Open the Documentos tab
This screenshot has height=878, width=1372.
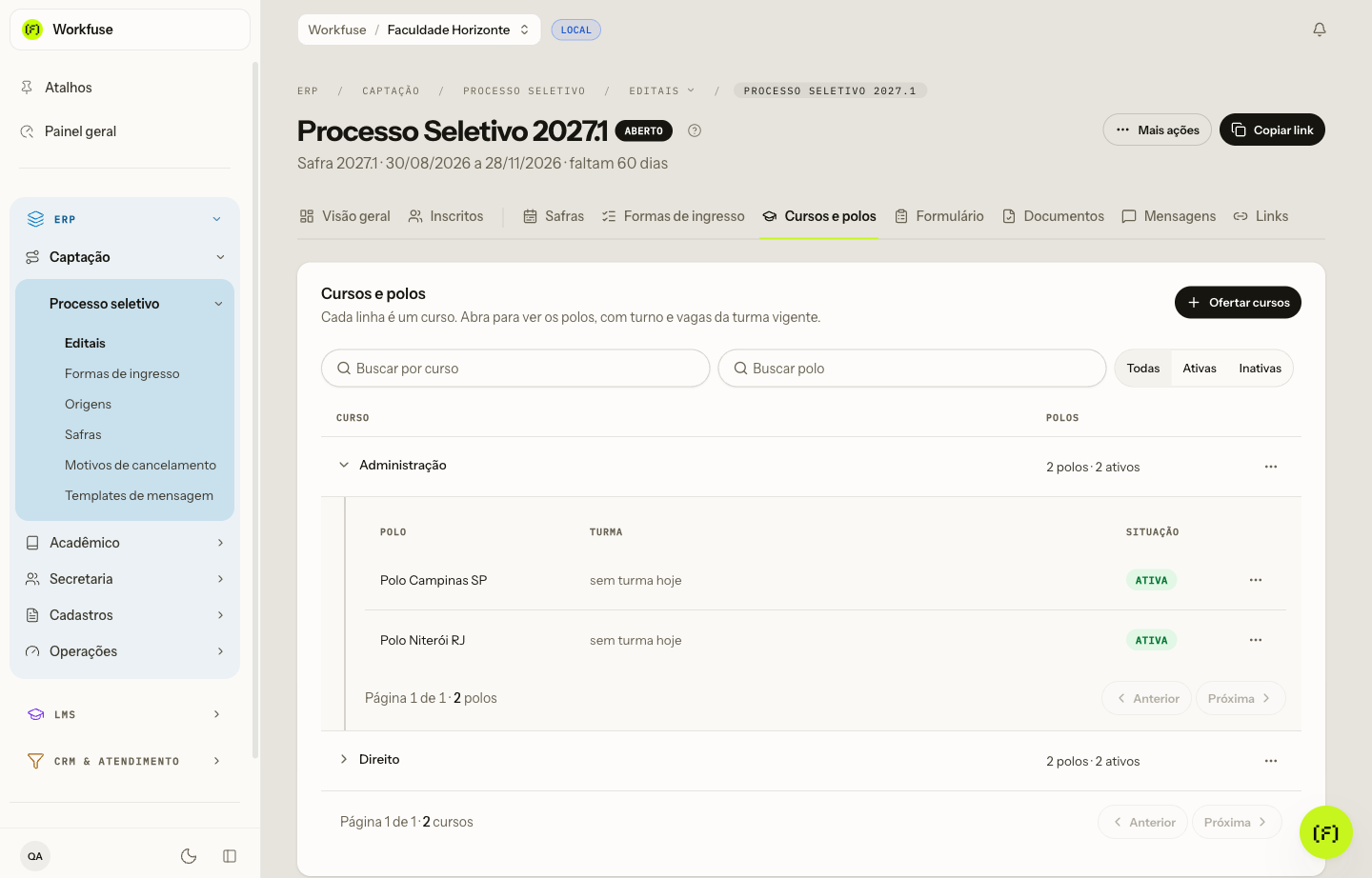point(1053,216)
